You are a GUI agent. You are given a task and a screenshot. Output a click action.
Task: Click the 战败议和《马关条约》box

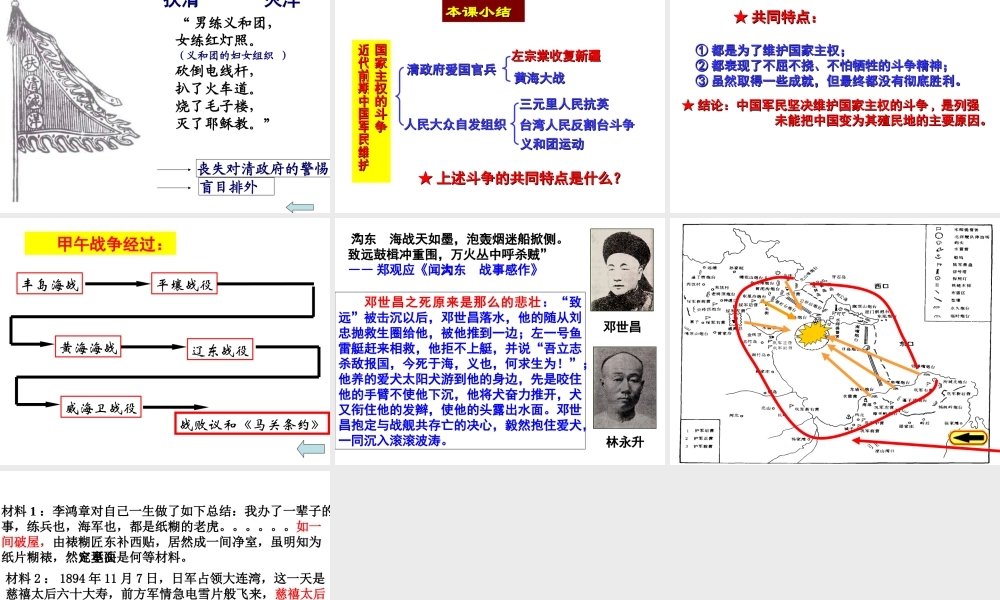click(x=251, y=424)
